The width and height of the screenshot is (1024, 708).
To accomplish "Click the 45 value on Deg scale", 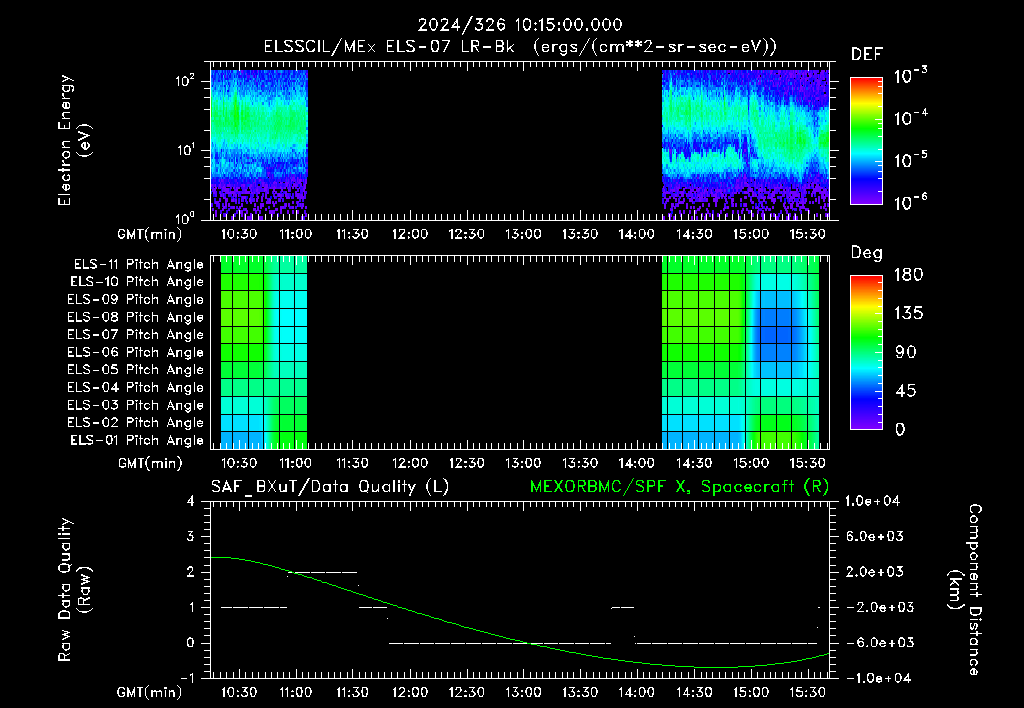I will coord(905,391).
